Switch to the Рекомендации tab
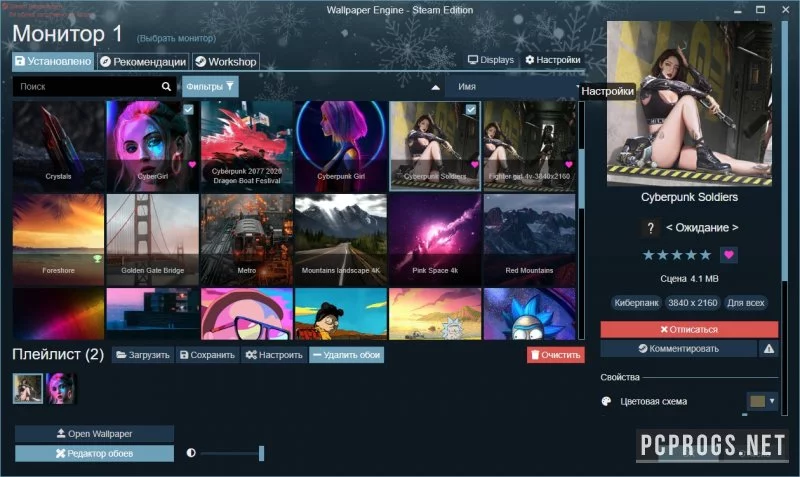The image size is (800, 477). (143, 62)
